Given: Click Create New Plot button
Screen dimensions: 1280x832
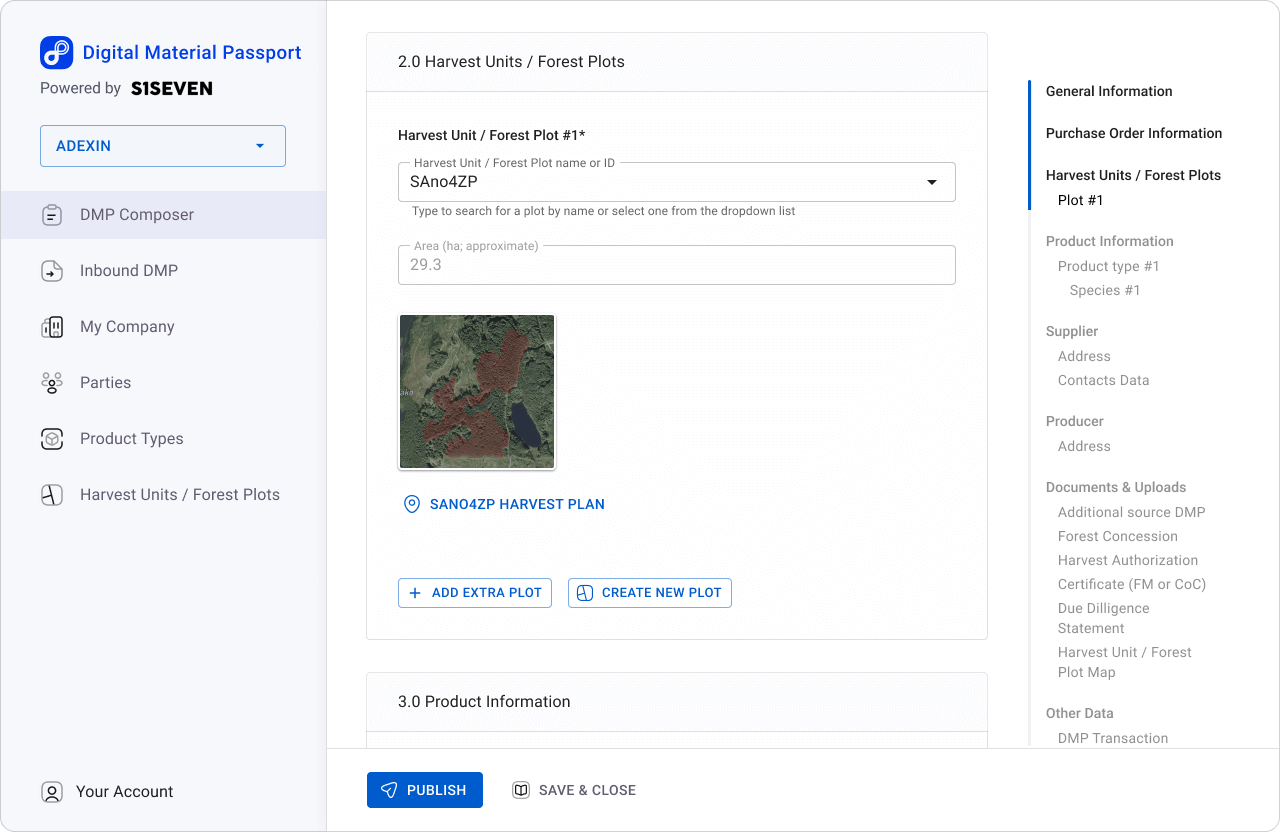Looking at the screenshot, I should (x=650, y=593).
